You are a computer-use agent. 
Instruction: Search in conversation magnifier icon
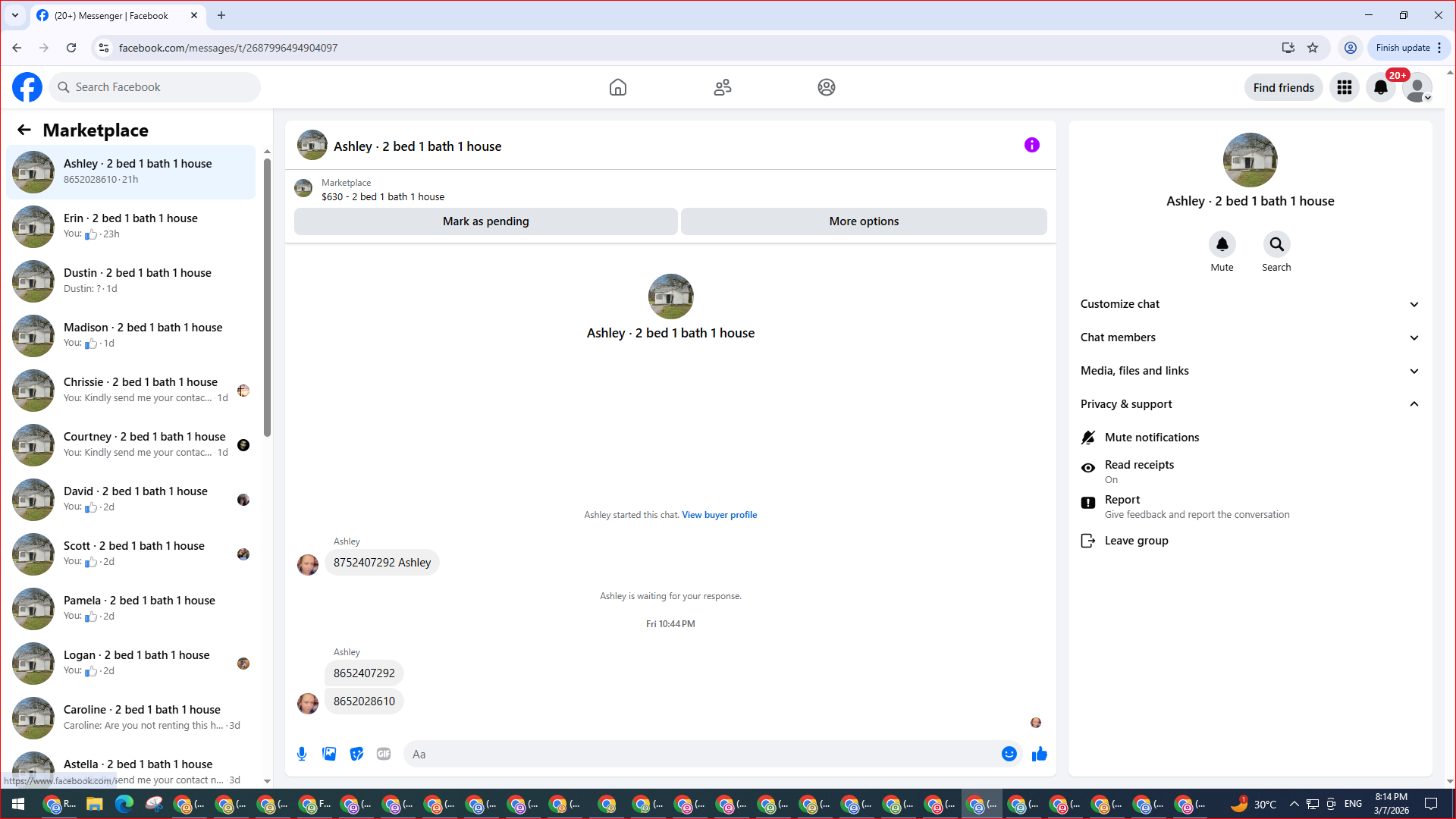coord(1277,244)
